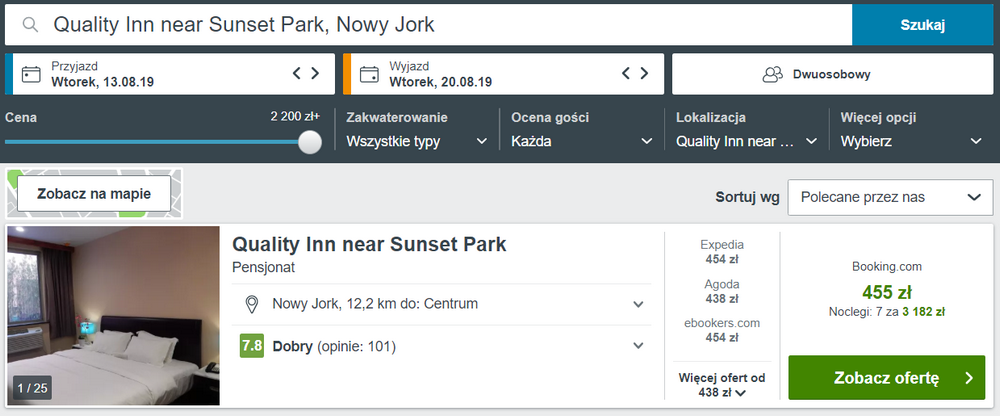The height and width of the screenshot is (416, 1000).
Task: Move check-out date to next day
Action: (644, 73)
